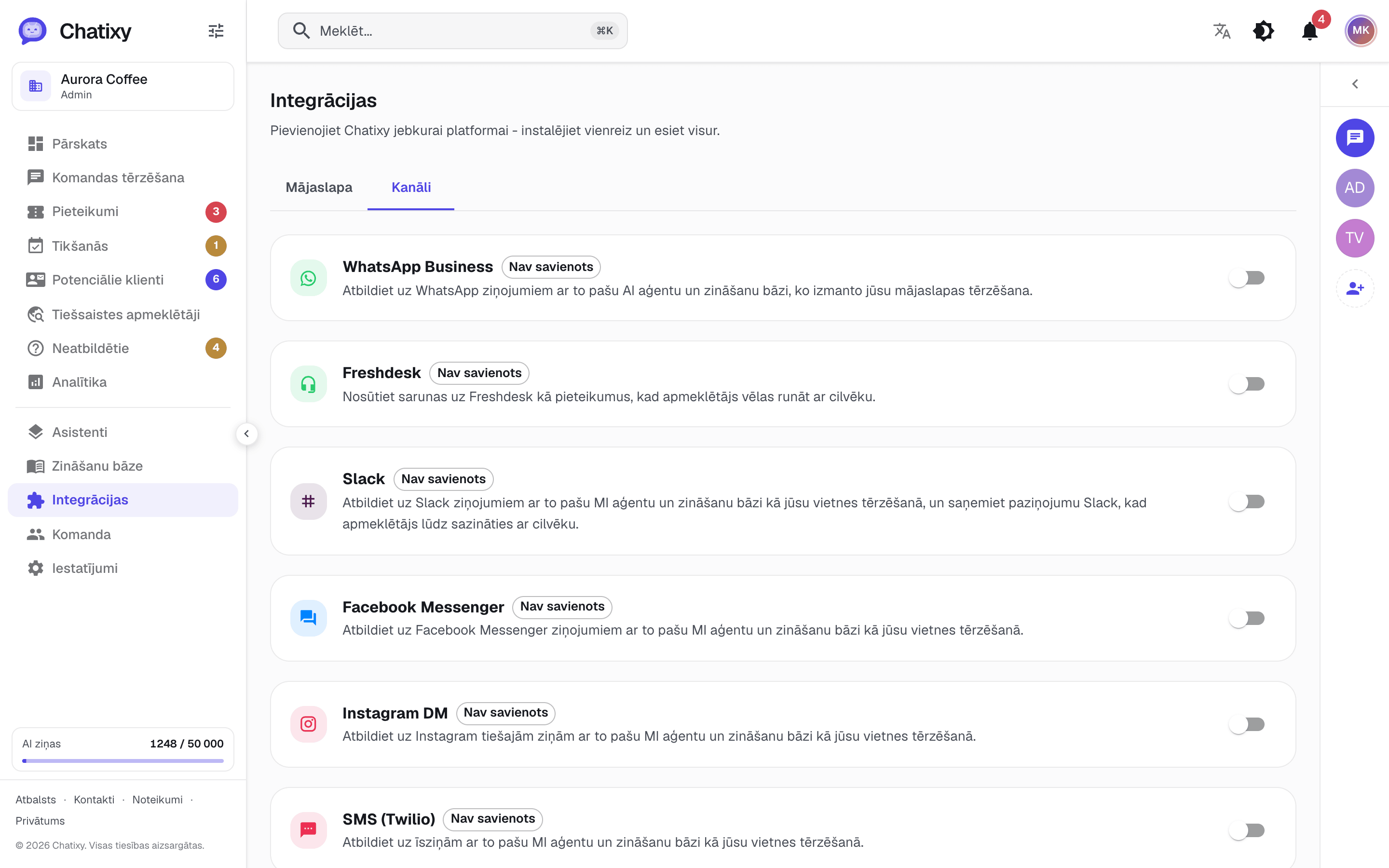Click the Potenciālie klienti badge showing 6
The image size is (1389, 868).
(216, 280)
